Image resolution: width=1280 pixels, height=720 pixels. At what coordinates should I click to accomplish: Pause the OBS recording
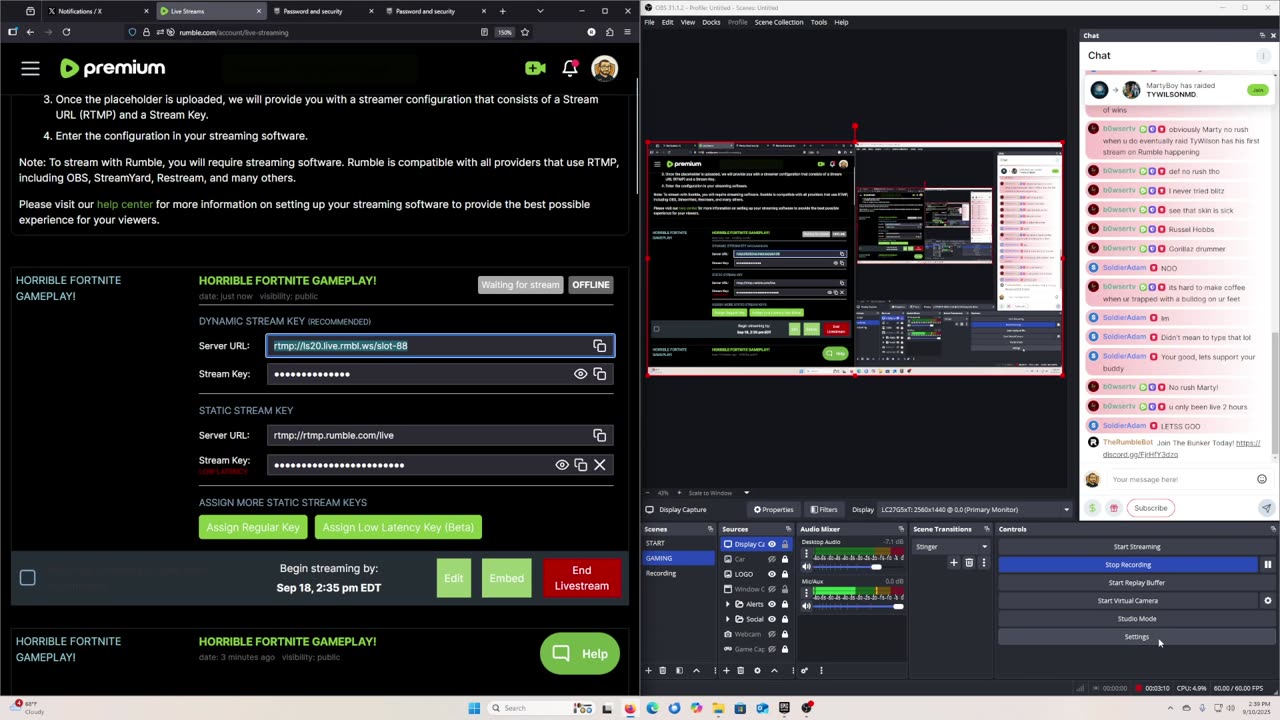(1267, 565)
